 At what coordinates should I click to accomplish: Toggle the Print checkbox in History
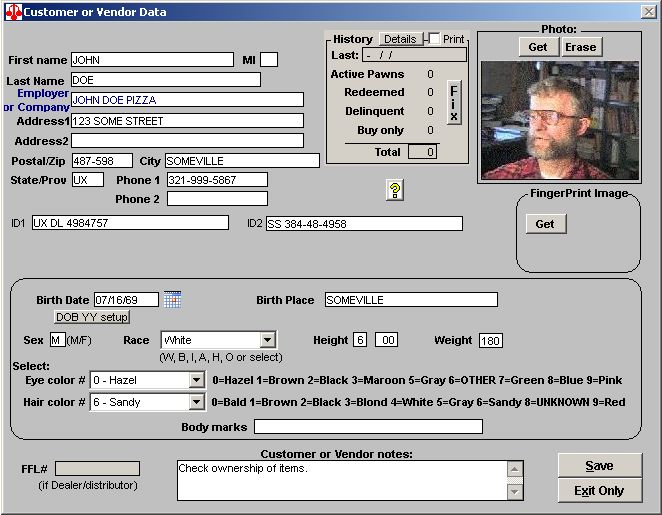(x=434, y=39)
